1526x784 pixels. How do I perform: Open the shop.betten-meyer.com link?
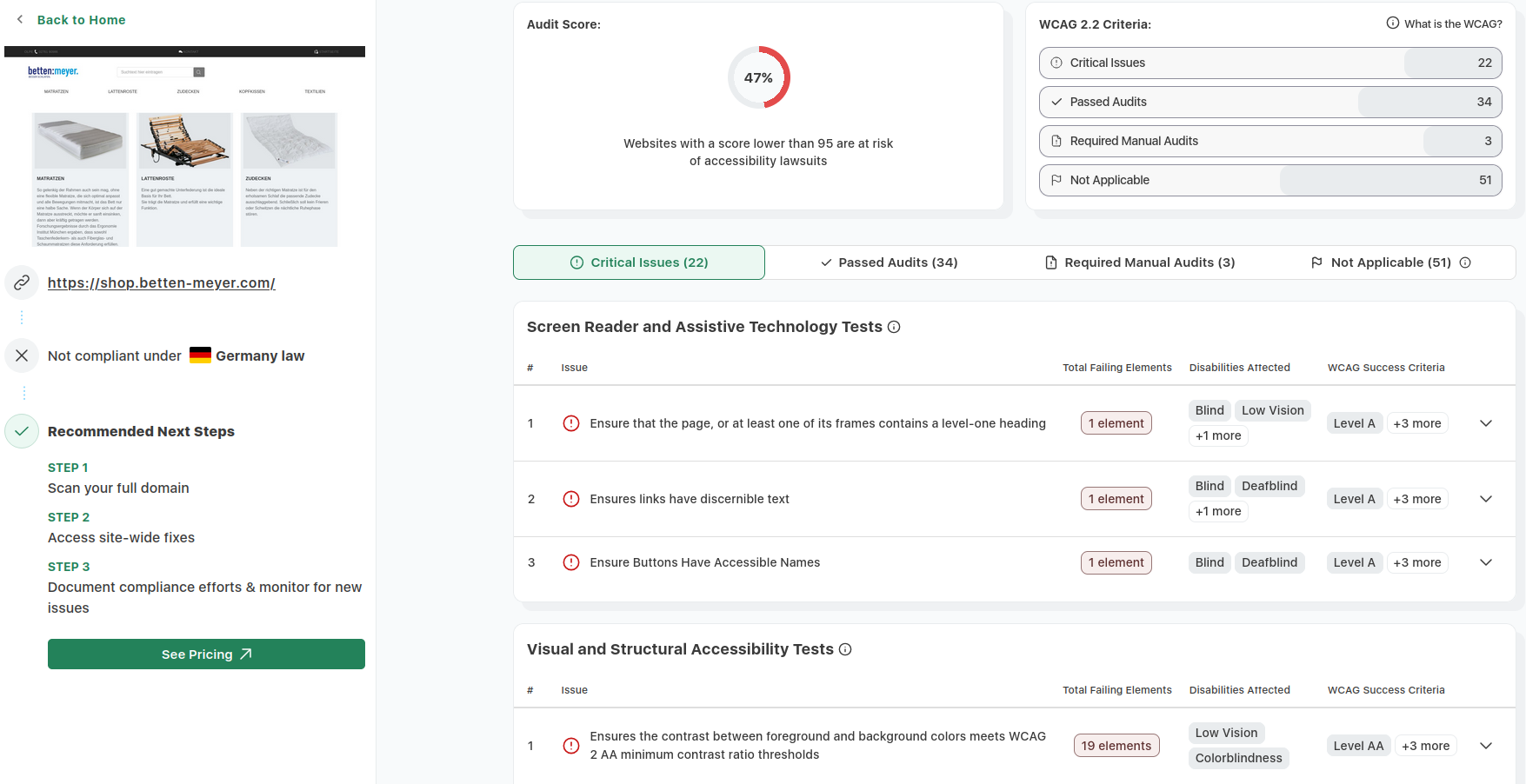tap(162, 282)
